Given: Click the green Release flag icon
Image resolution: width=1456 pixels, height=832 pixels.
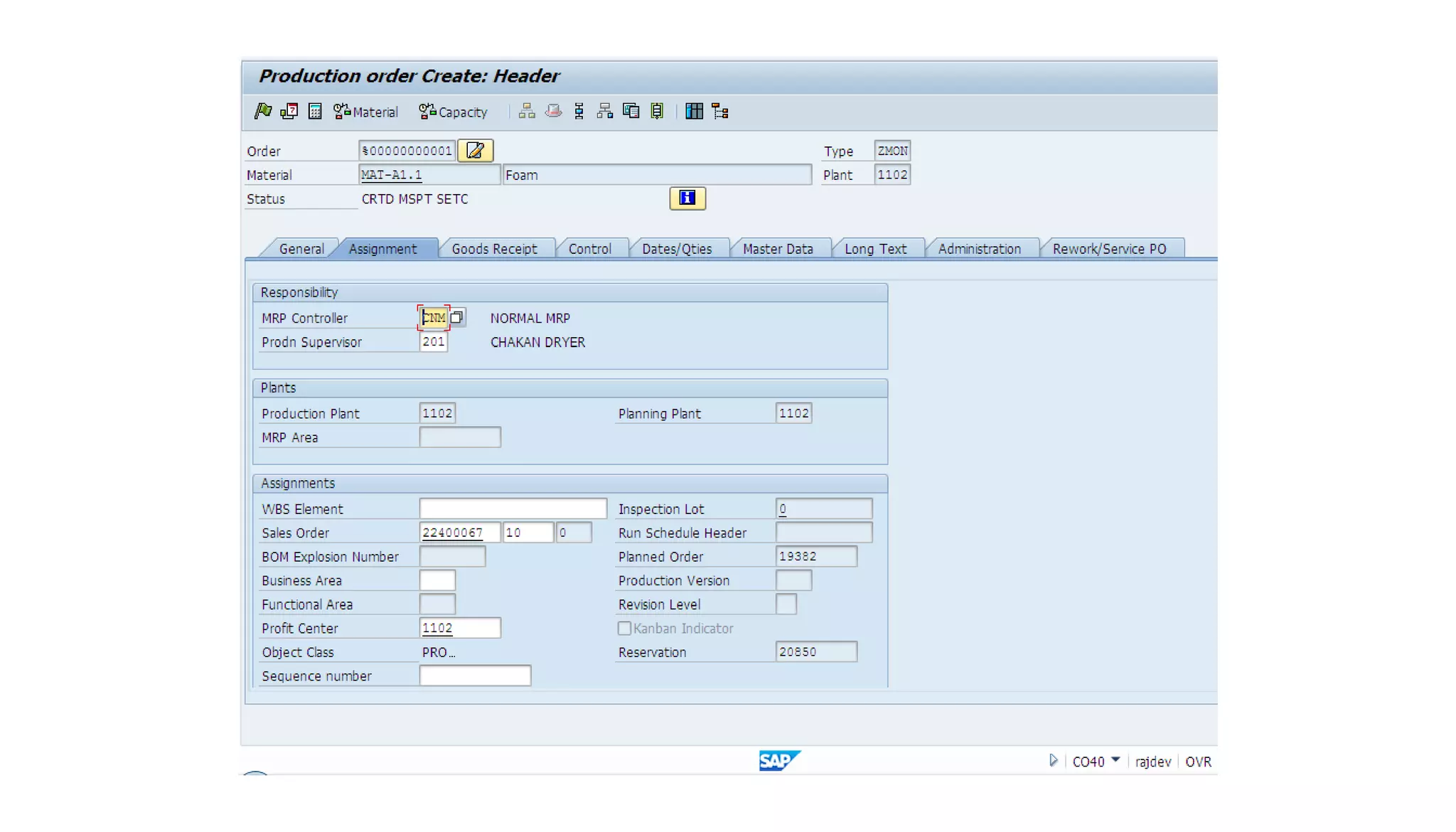Looking at the screenshot, I should click(262, 111).
